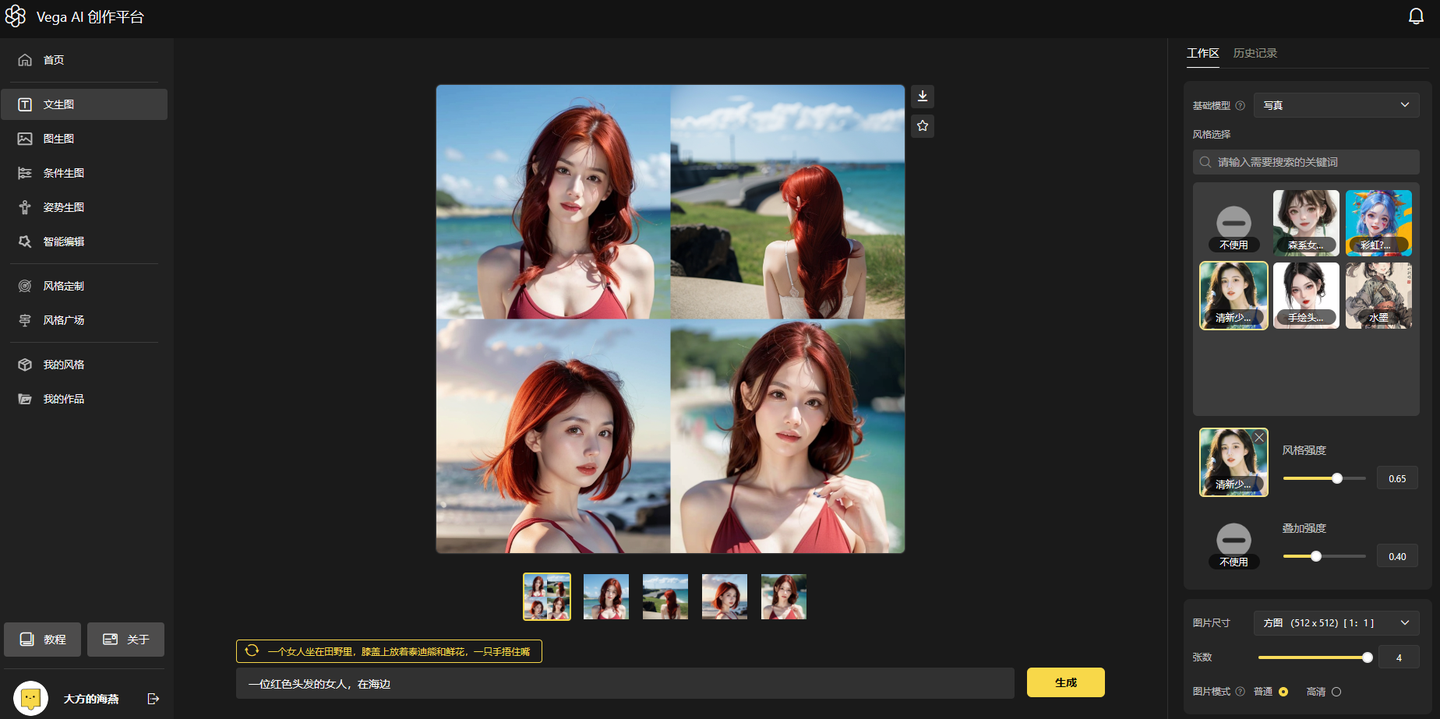Select the 水墨 style thumbnail

(1378, 295)
